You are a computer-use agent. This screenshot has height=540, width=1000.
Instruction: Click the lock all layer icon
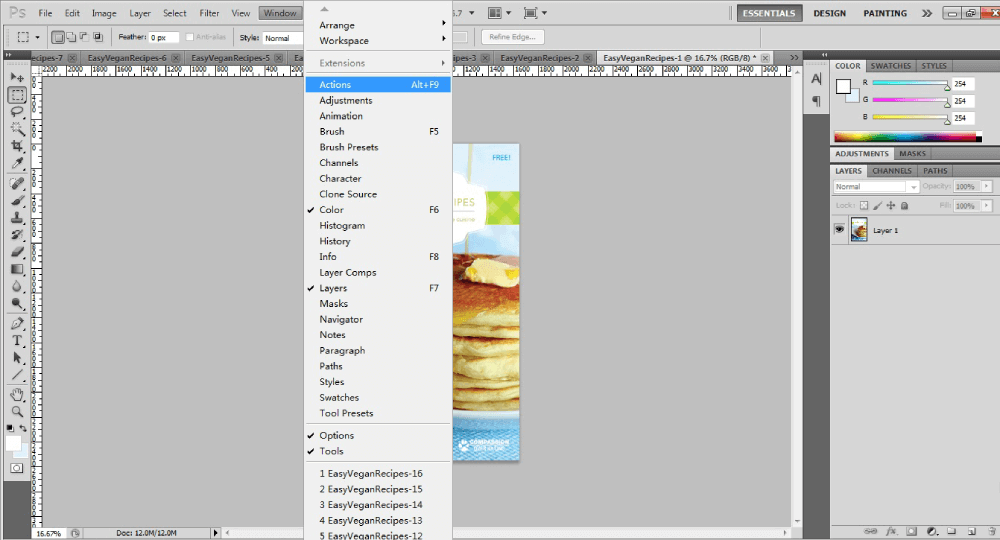tap(904, 205)
